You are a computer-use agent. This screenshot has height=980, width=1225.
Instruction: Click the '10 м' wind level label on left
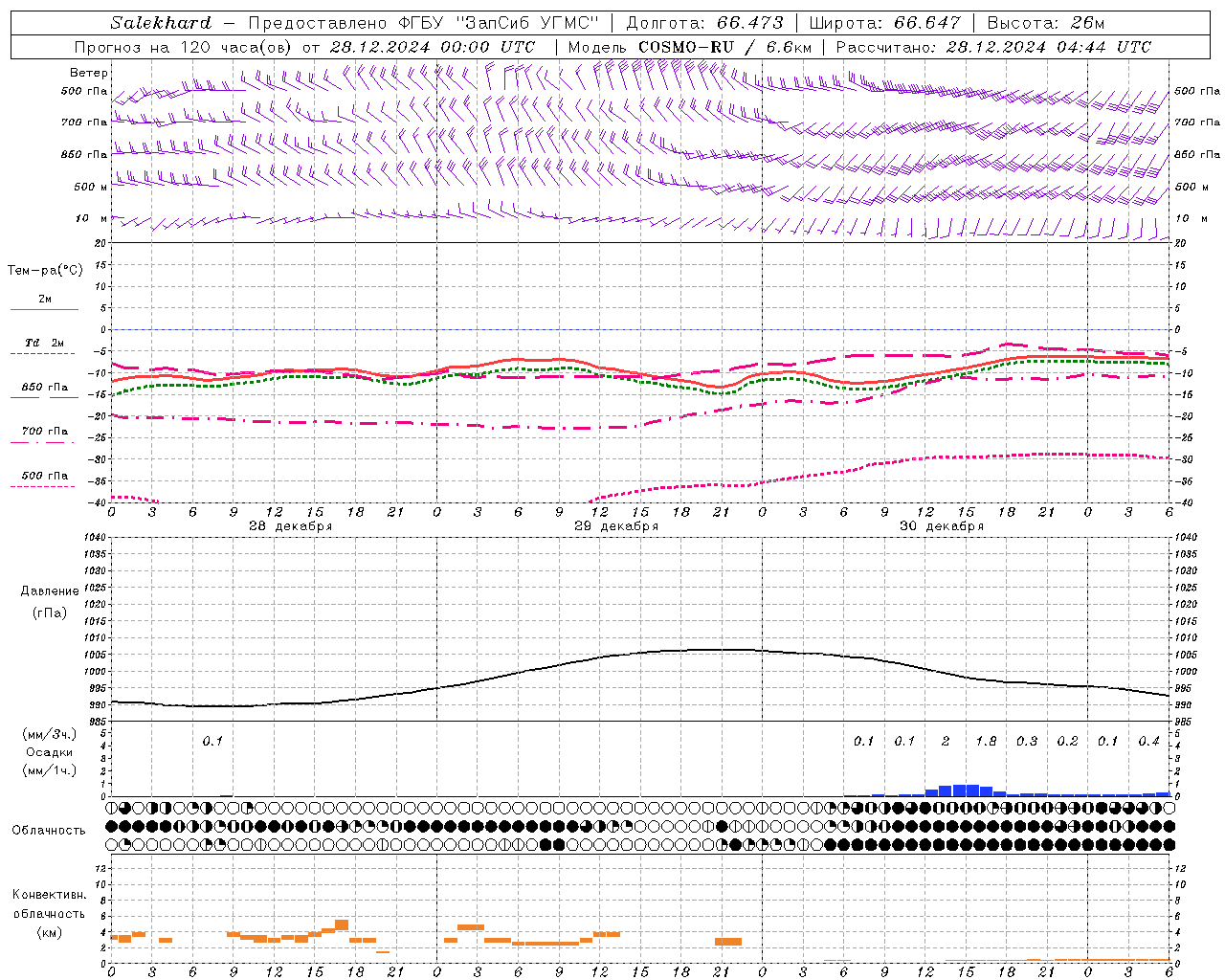(x=92, y=219)
